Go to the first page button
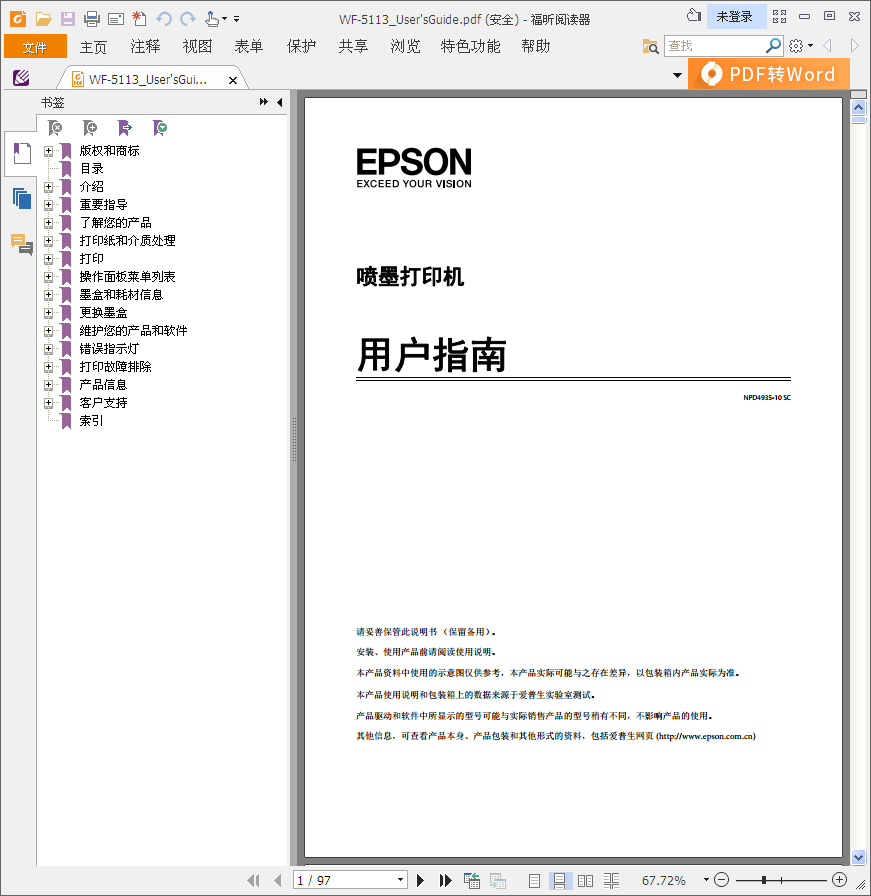The image size is (871, 896). 253,881
